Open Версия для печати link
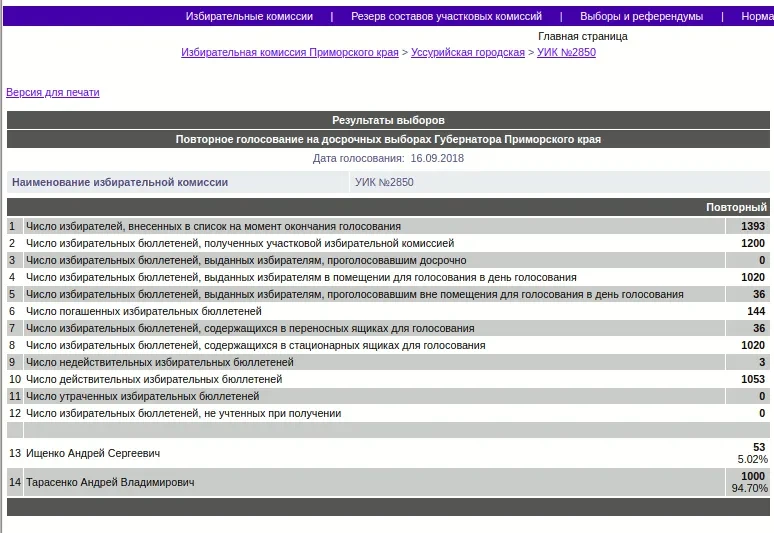Viewport: 774px width, 533px height. click(x=53, y=92)
